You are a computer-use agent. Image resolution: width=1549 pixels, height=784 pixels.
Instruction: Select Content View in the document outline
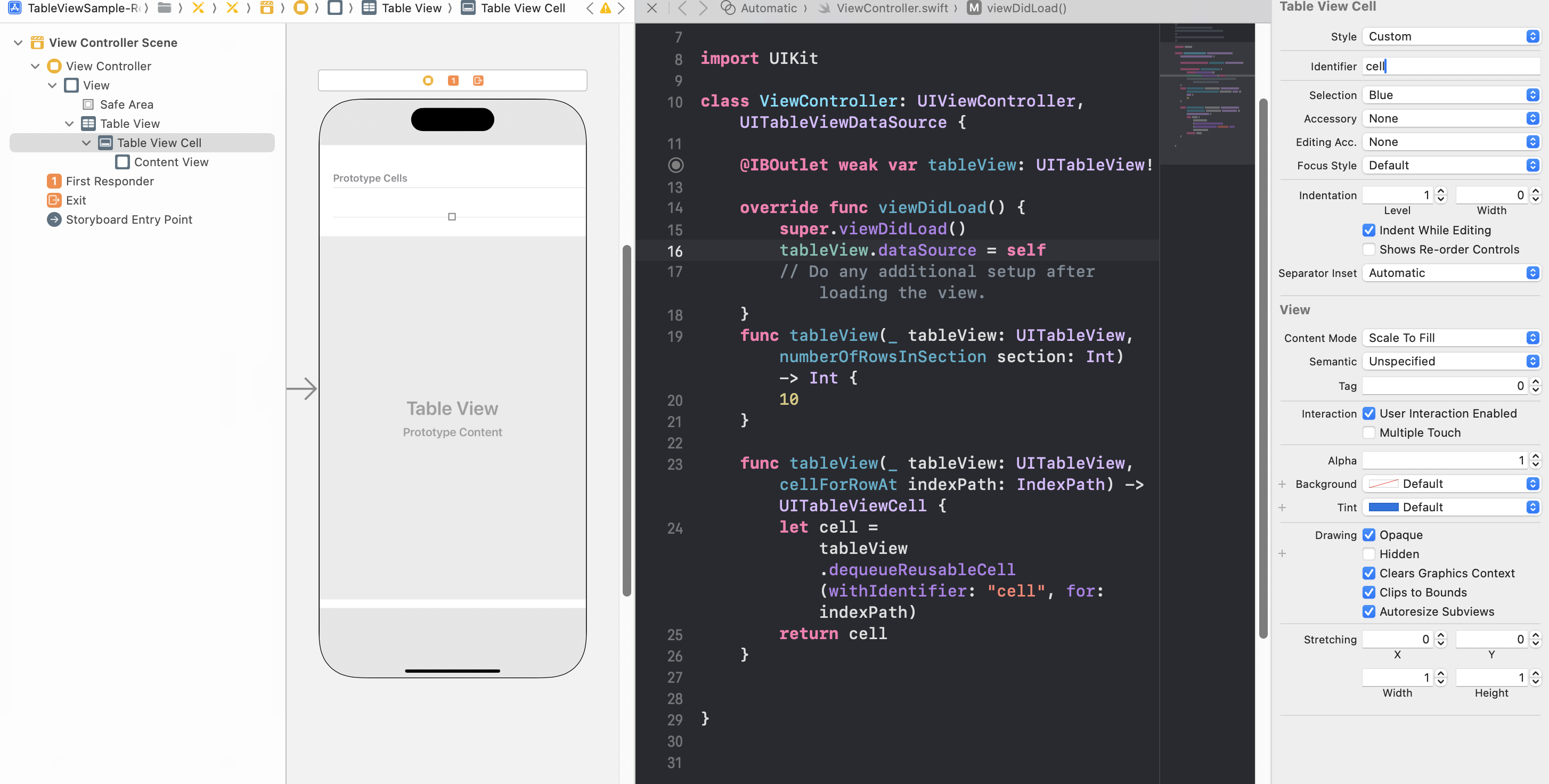pos(171,162)
